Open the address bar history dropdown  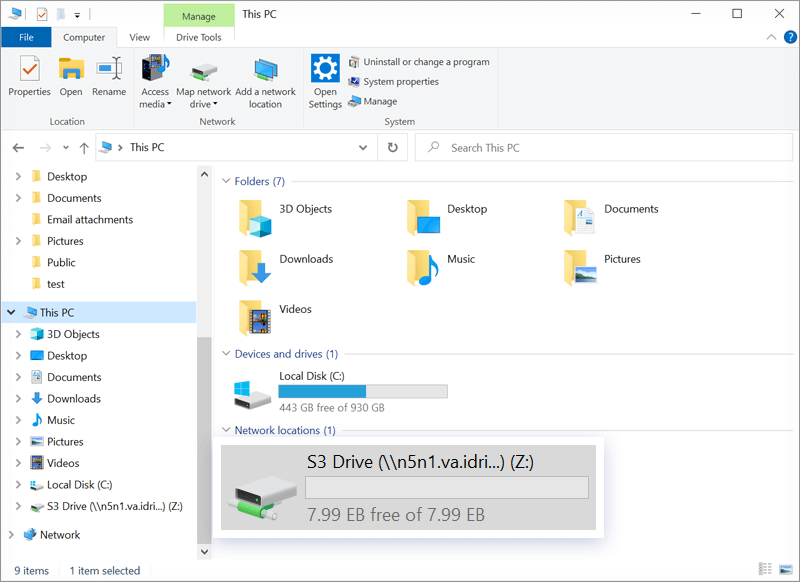pos(363,148)
